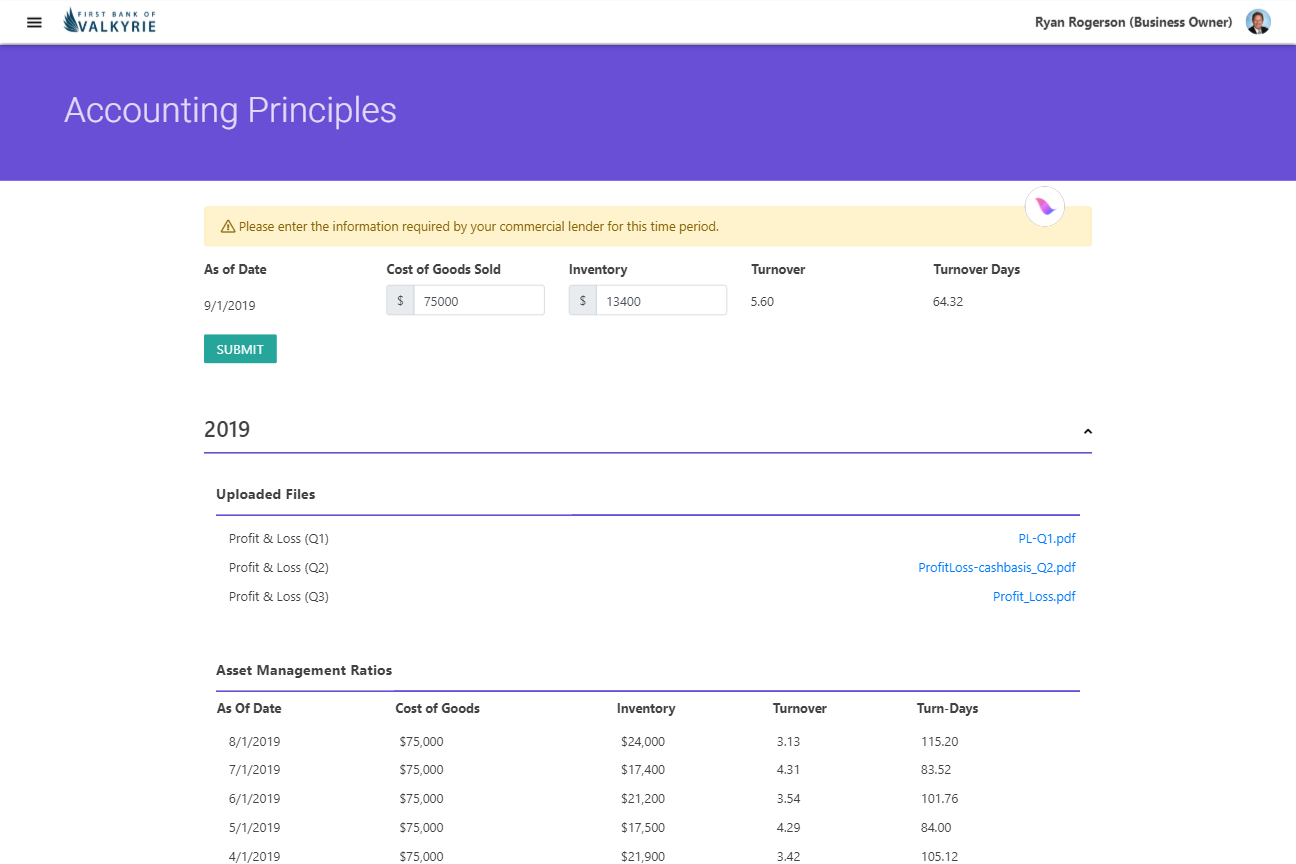The width and height of the screenshot is (1296, 864).
Task: Click the 115.20 turn-days cell
Action: [940, 742]
